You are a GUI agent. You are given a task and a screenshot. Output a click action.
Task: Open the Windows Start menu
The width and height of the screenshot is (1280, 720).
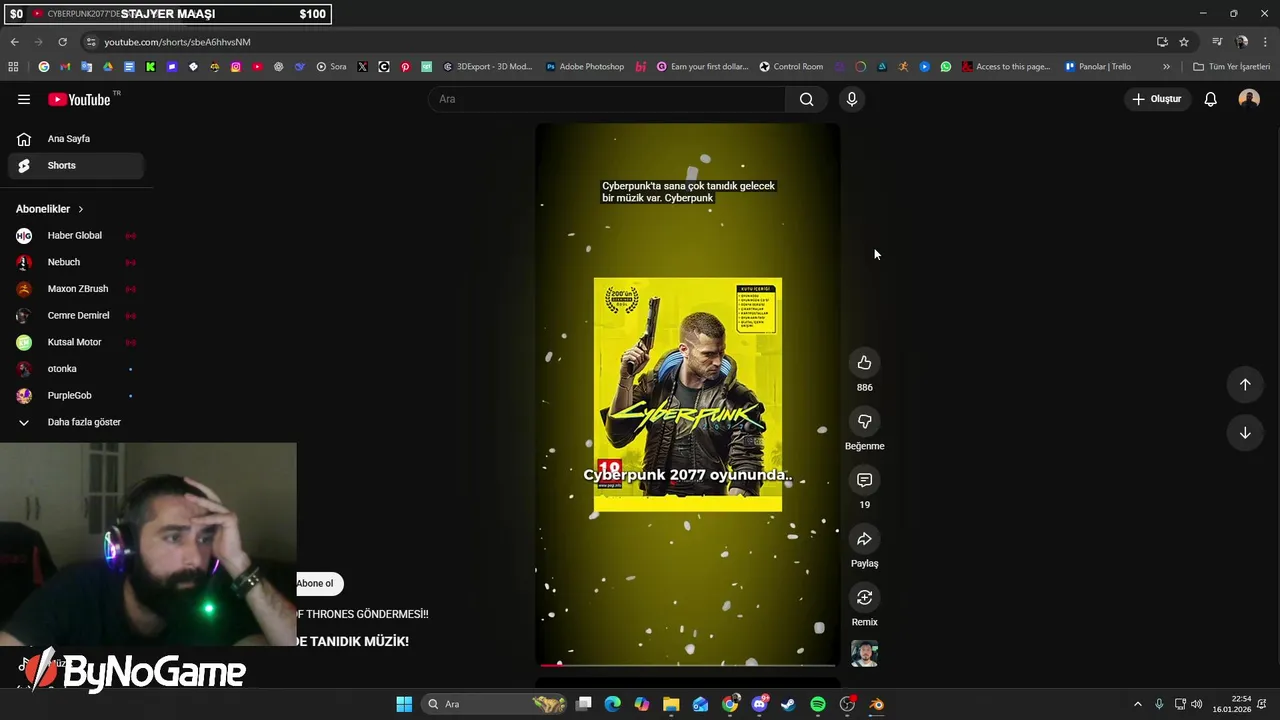(404, 704)
